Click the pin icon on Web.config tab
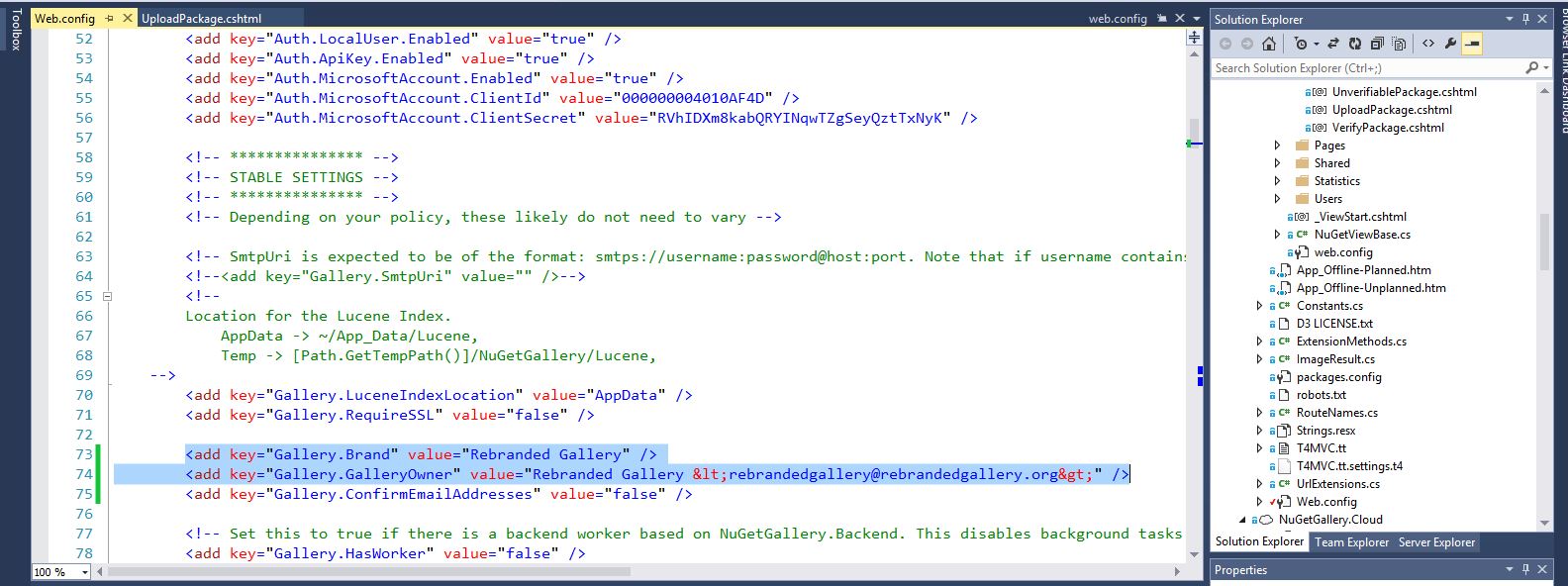1568x586 pixels. (x=110, y=19)
